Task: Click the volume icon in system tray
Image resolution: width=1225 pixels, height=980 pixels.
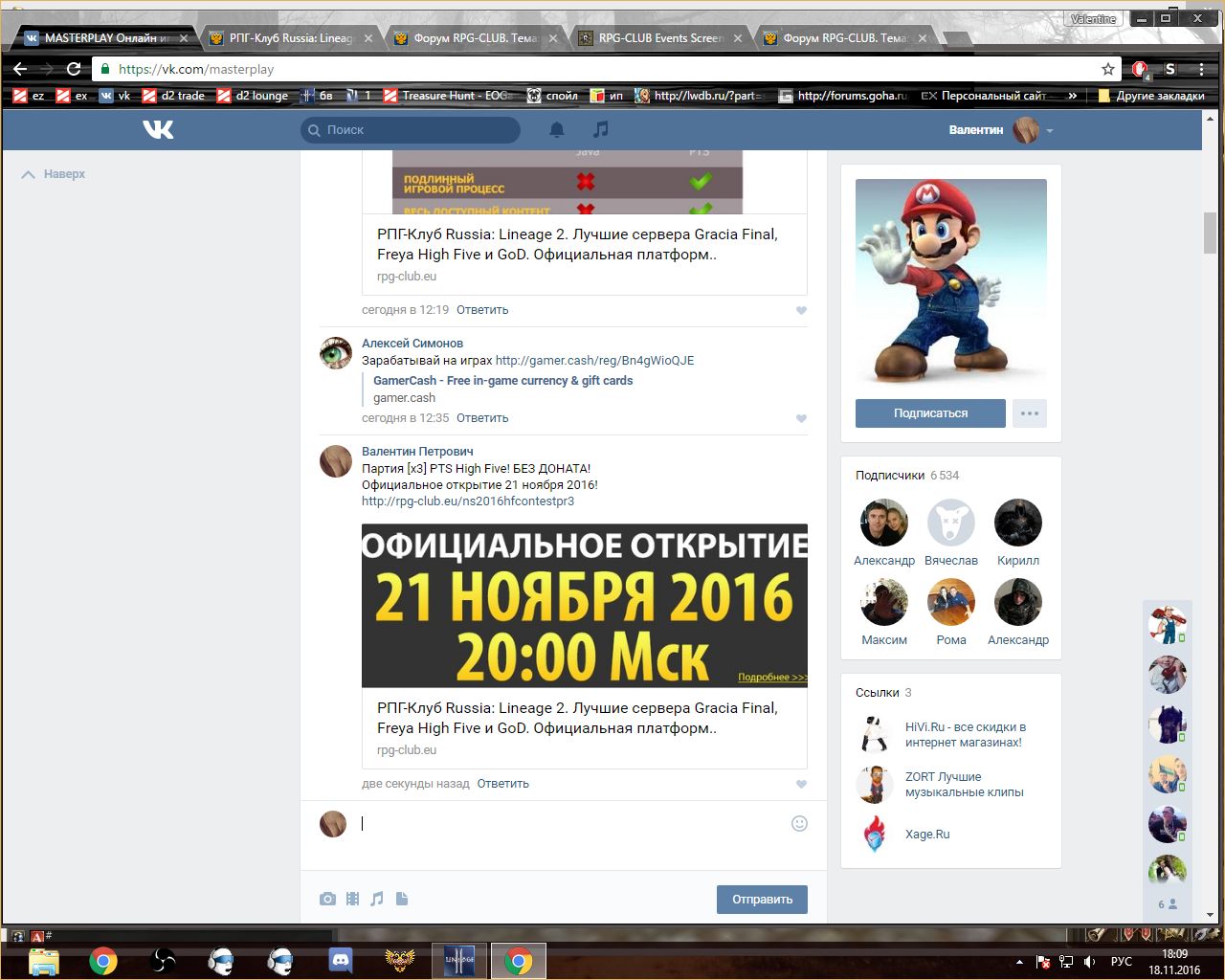Action: tap(1089, 961)
